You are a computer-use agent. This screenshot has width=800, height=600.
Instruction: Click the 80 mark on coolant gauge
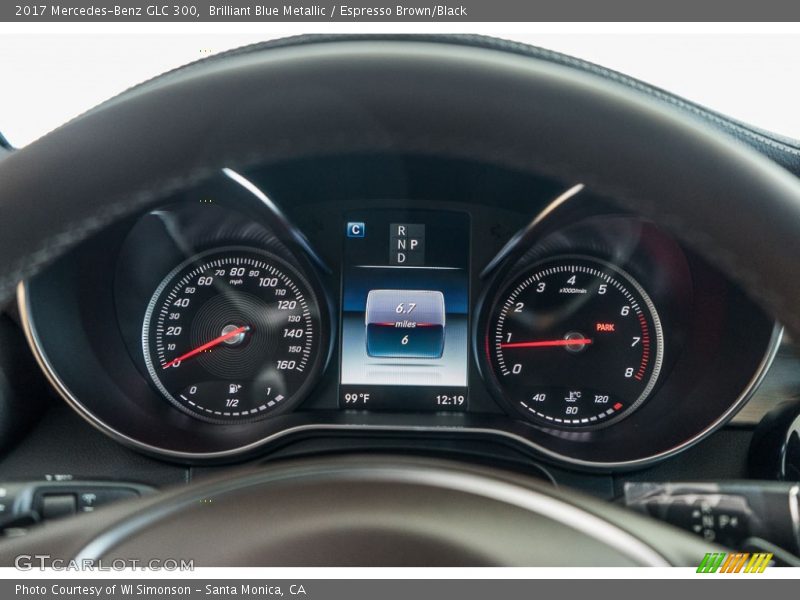[x=572, y=410]
